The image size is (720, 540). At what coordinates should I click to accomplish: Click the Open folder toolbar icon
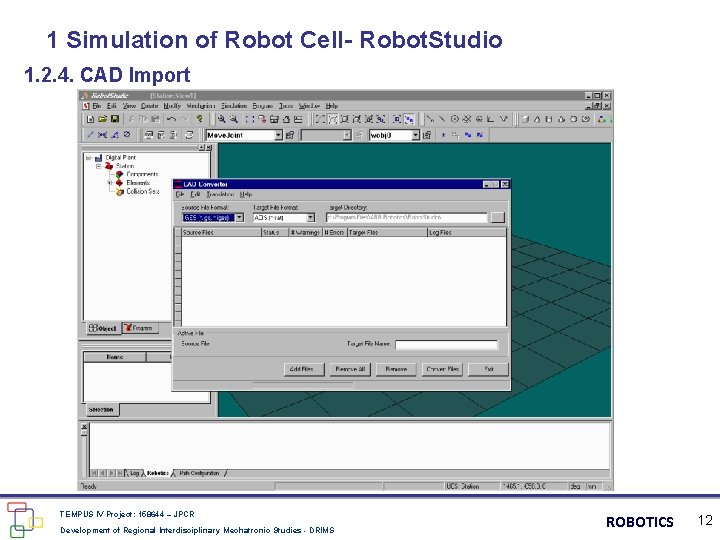pyautogui.click(x=102, y=119)
